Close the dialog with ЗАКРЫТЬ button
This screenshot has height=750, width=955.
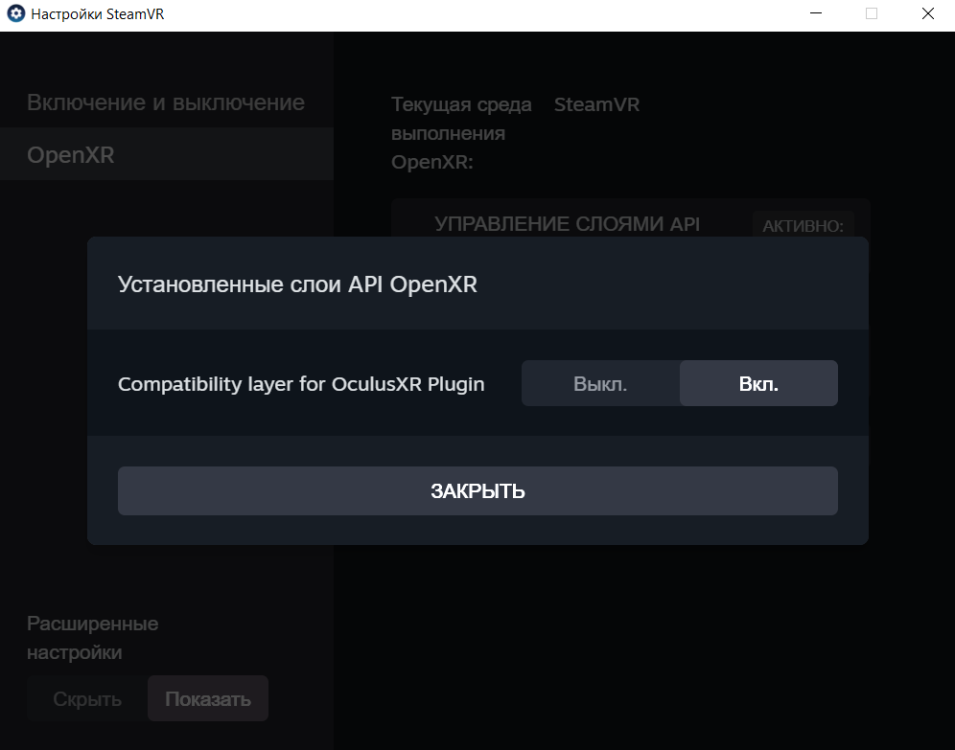pos(478,491)
